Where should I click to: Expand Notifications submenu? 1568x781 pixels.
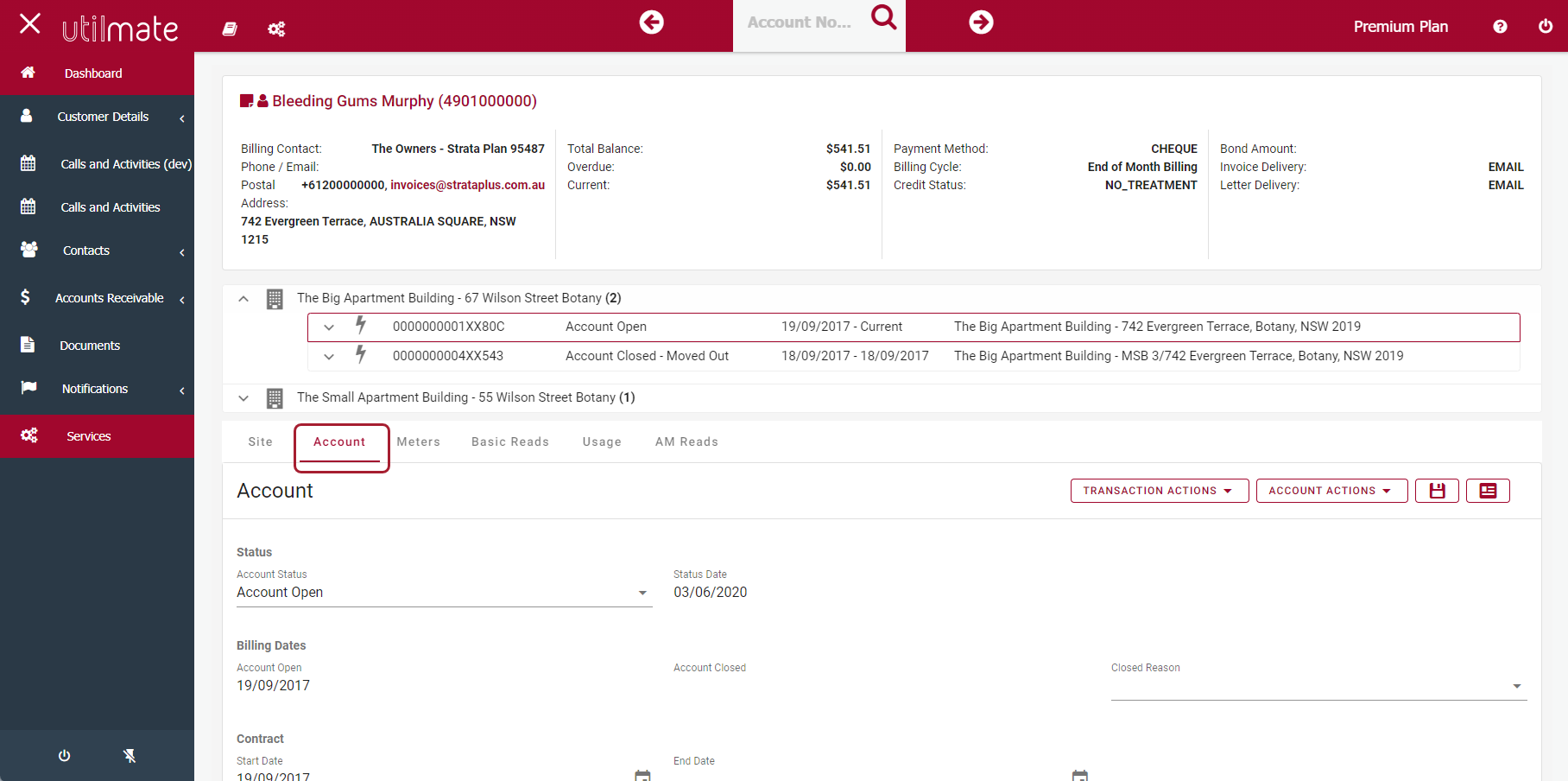(182, 390)
